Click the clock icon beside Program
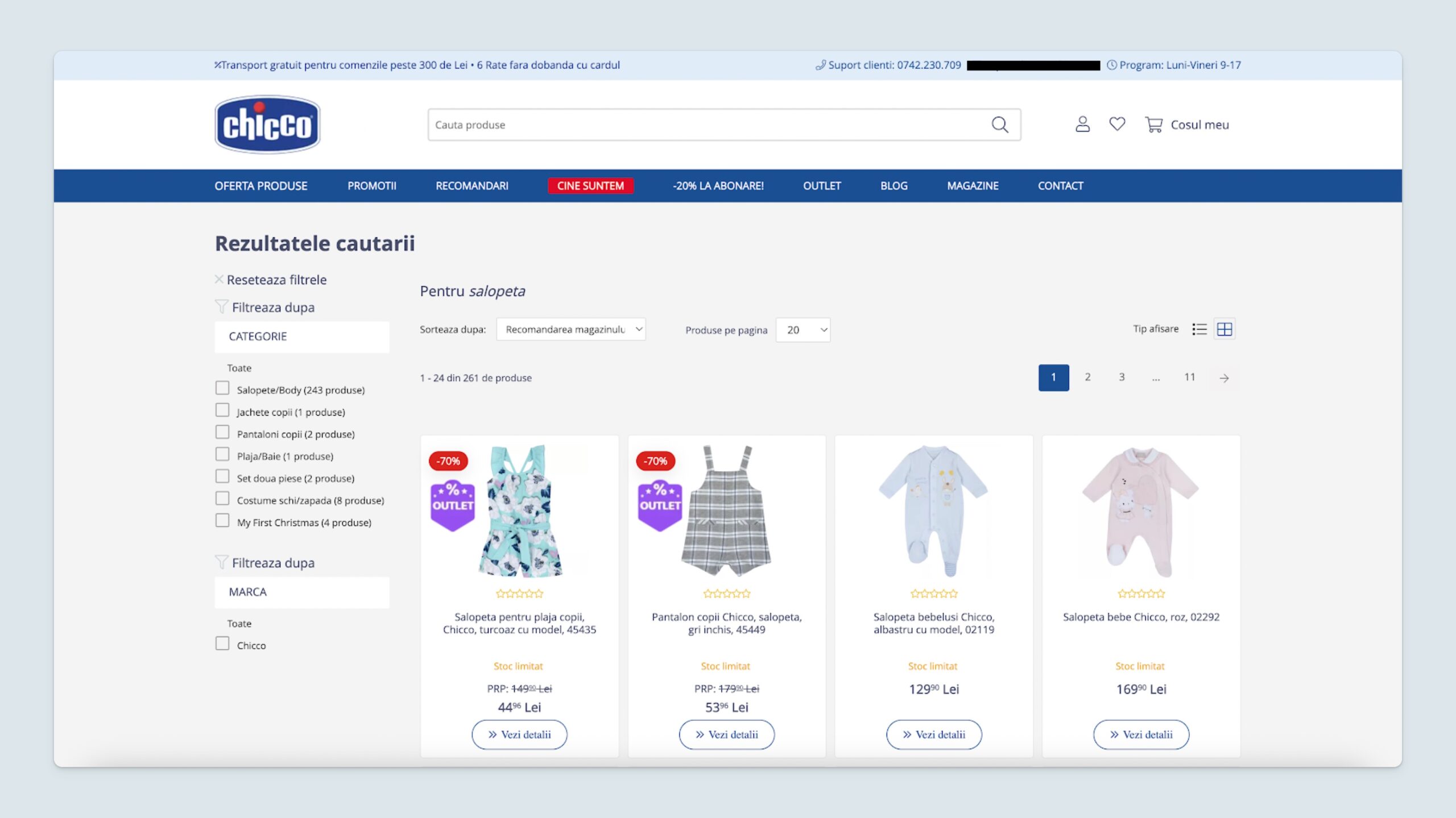Image resolution: width=1456 pixels, height=818 pixels. coord(1111,65)
